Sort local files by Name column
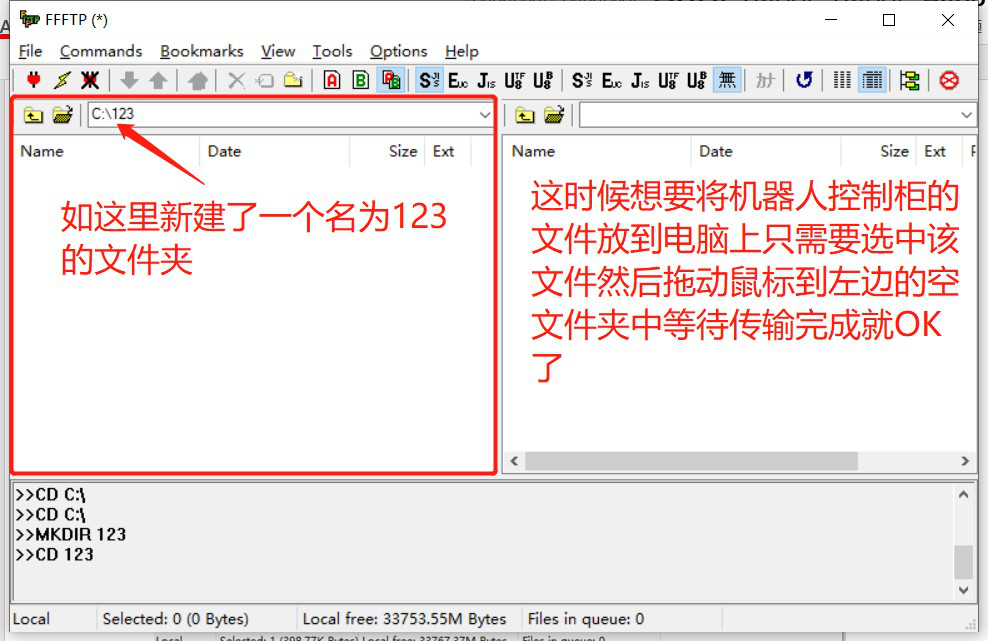This screenshot has height=641, width=988. click(x=41, y=151)
